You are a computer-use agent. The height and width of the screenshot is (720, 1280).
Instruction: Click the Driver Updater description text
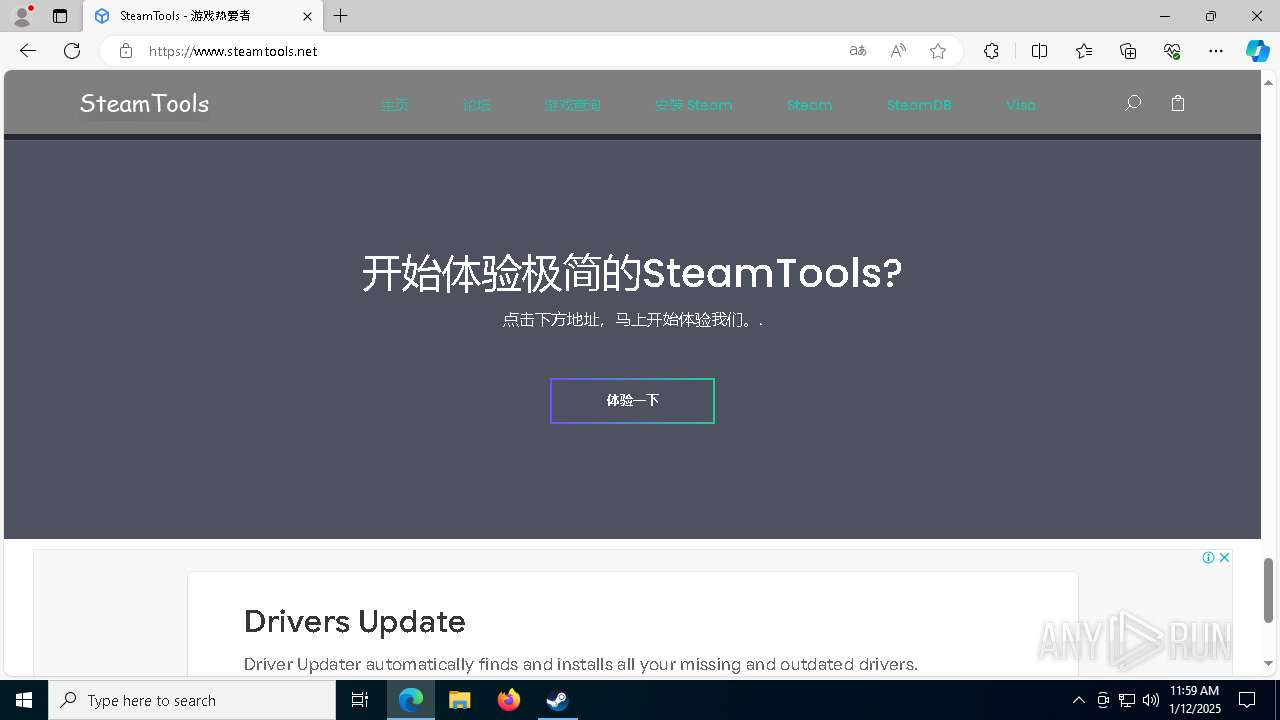tap(581, 664)
